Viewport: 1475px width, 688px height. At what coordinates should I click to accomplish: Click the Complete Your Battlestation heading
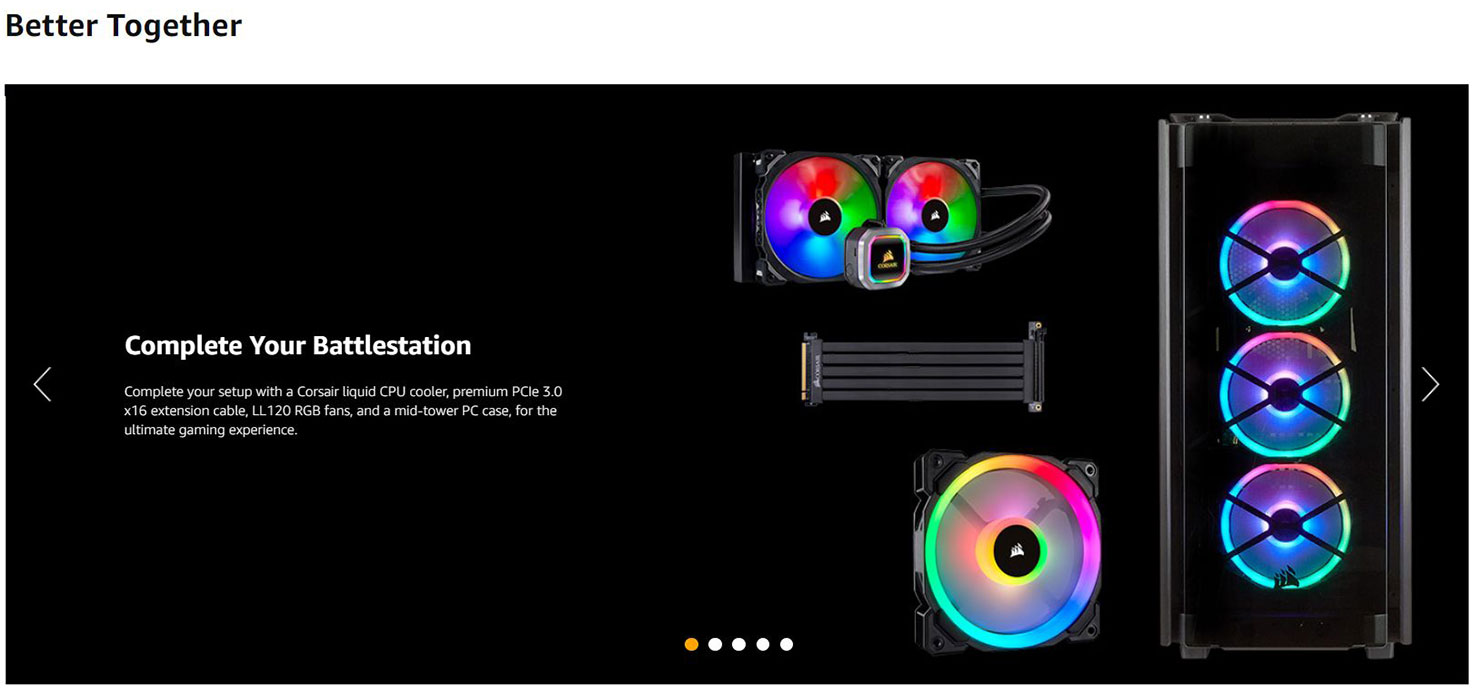[298, 345]
